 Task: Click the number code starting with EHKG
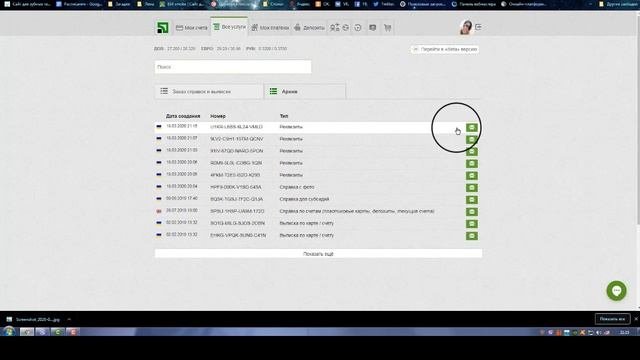238,236
